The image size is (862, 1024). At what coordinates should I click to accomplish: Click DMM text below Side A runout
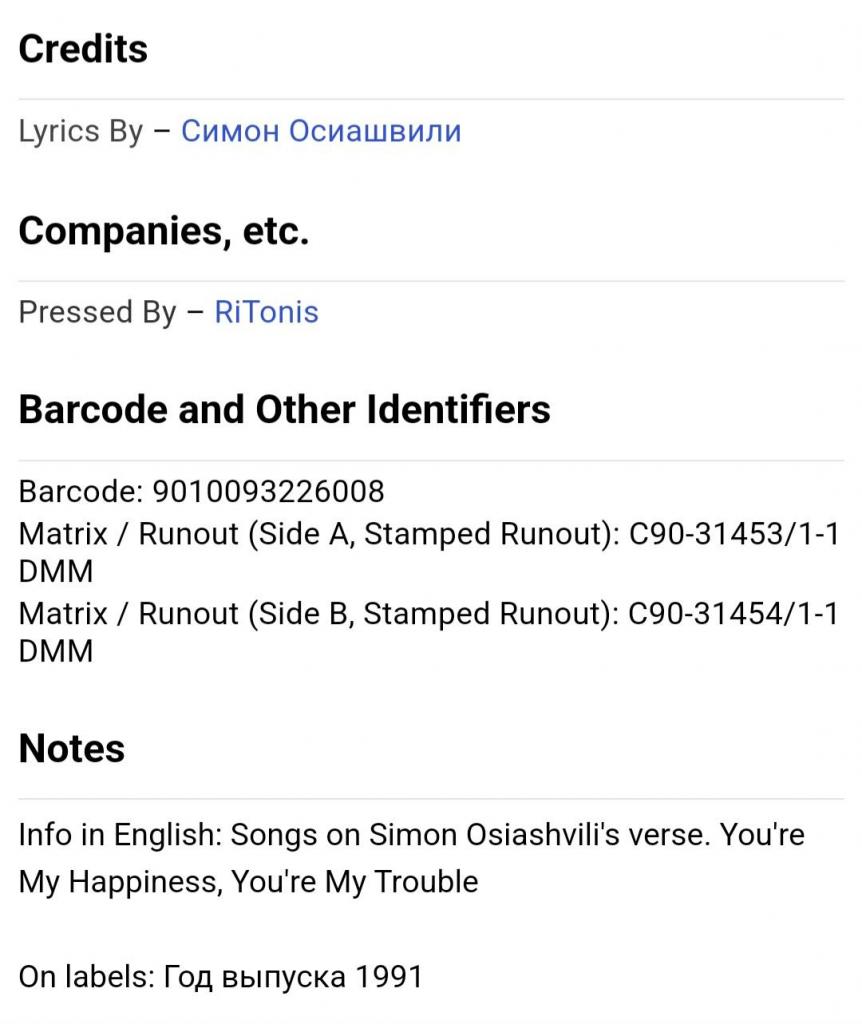[56, 571]
